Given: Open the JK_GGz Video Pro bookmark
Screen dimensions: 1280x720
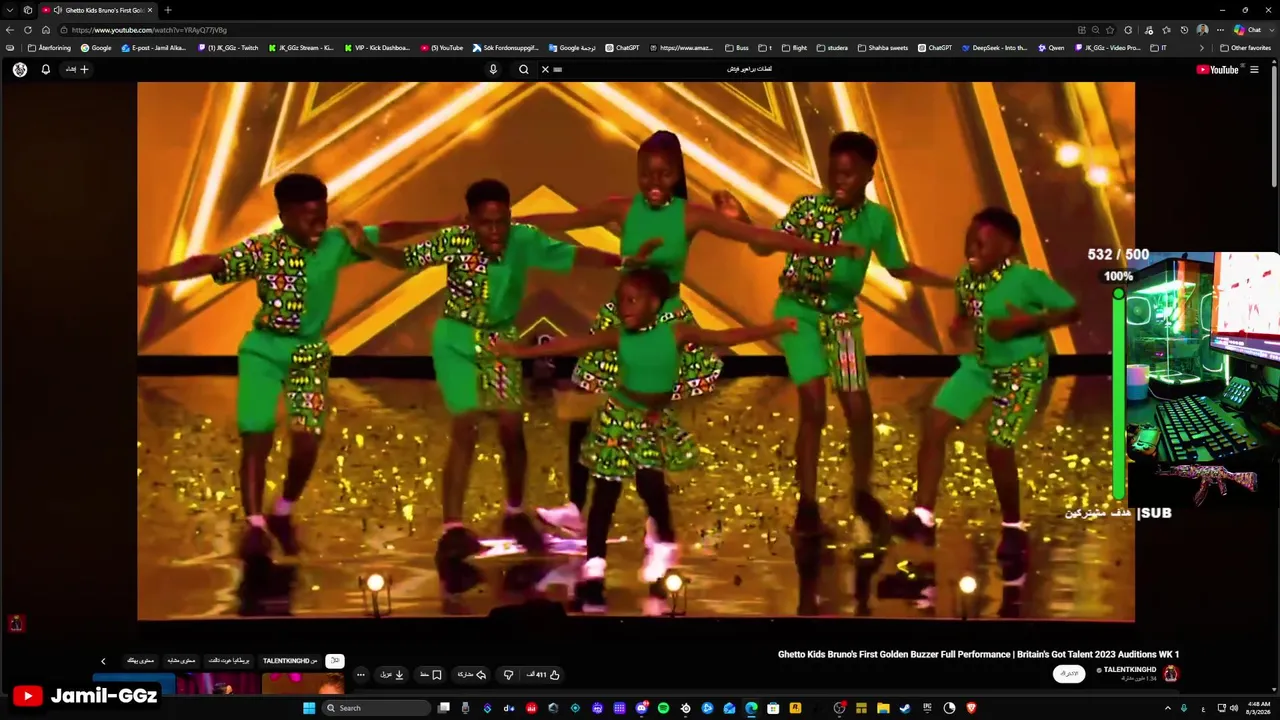Looking at the screenshot, I should point(1108,48).
